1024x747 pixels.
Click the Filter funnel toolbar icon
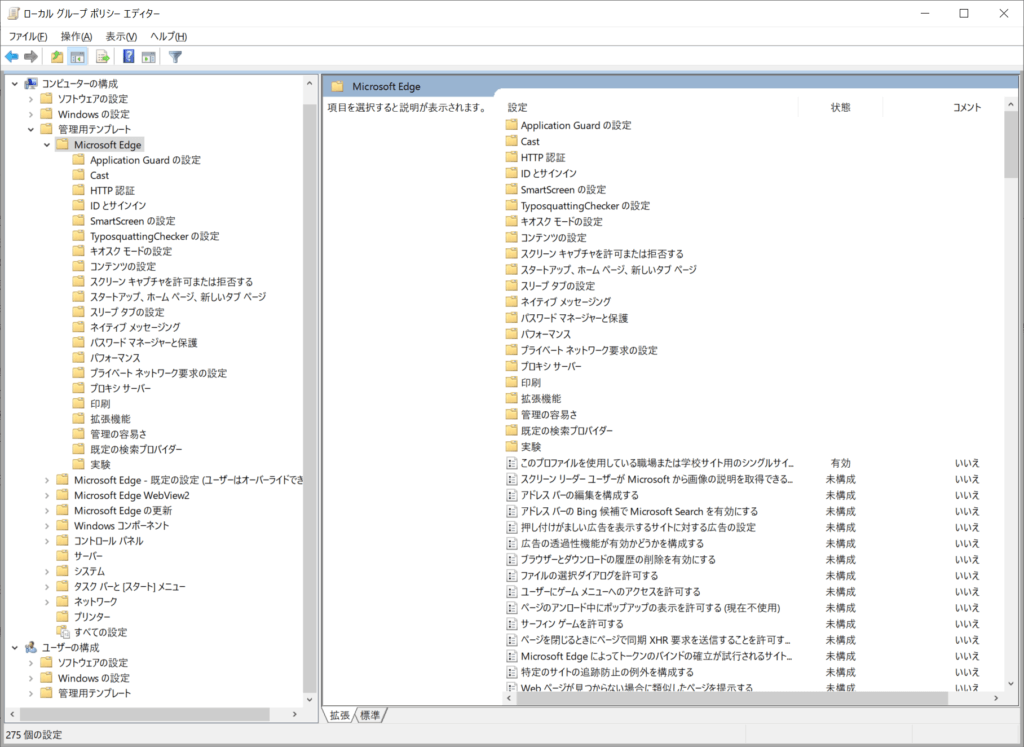[175, 57]
